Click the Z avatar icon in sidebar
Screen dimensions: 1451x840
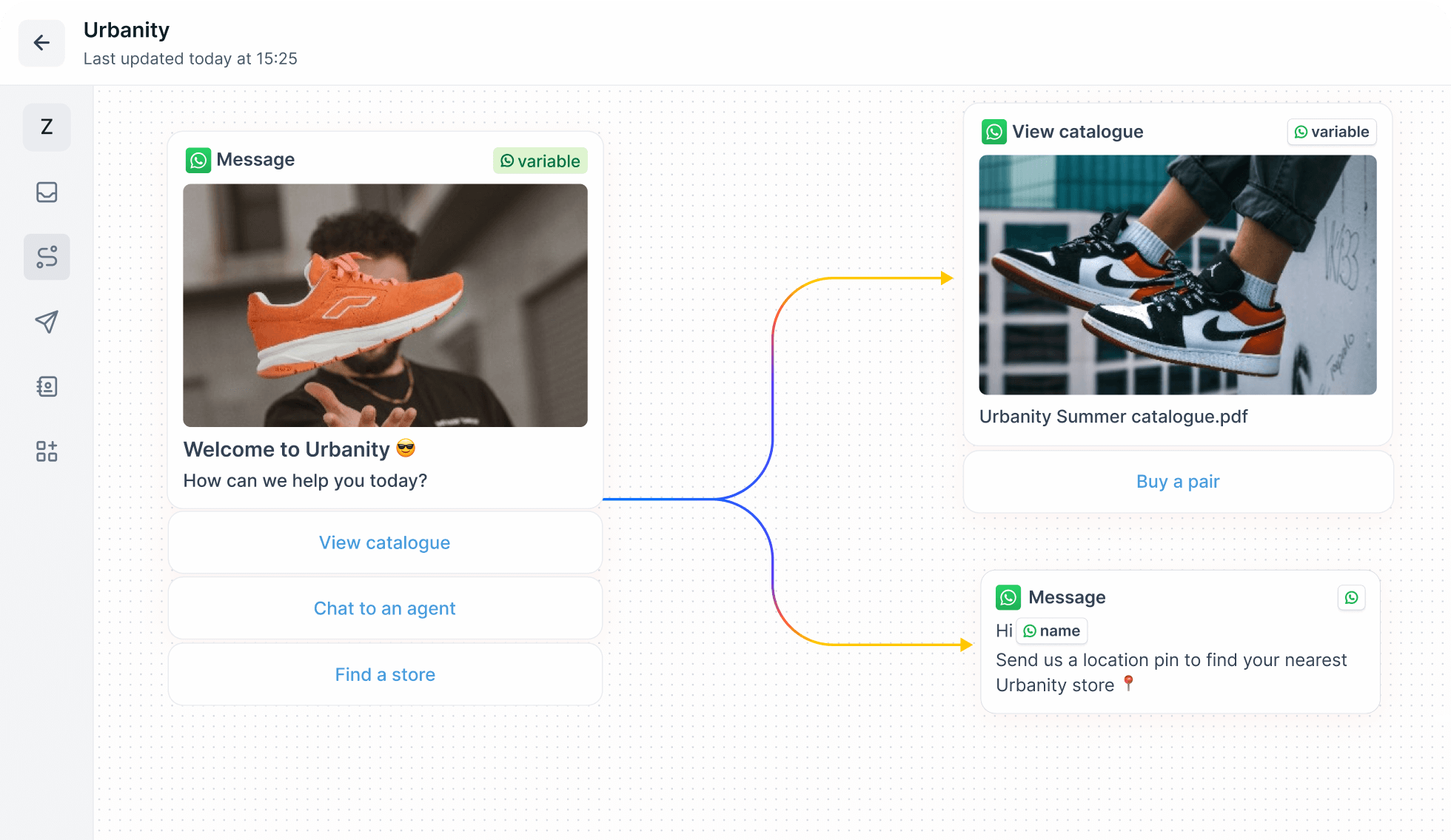click(x=47, y=126)
